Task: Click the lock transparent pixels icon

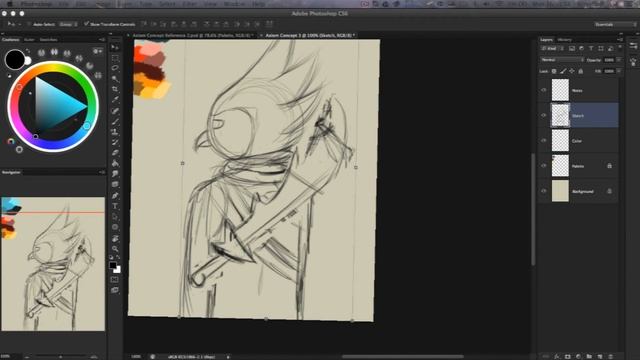Action: [x=554, y=71]
